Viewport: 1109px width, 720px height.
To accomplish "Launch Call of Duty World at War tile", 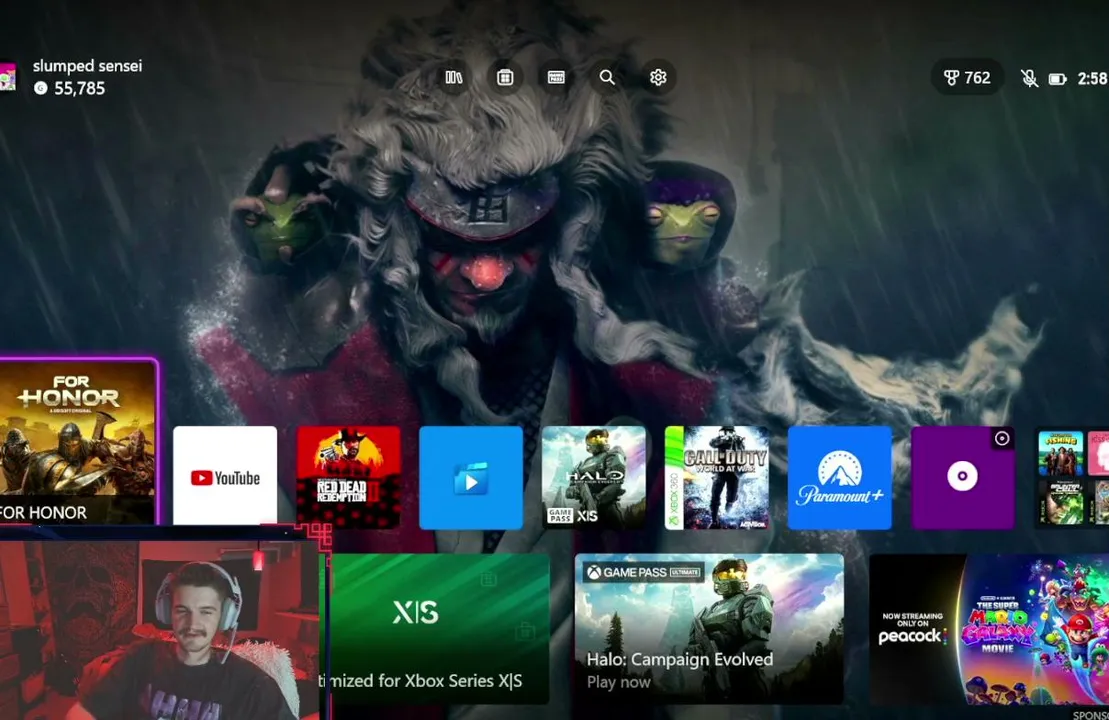I will coord(717,477).
